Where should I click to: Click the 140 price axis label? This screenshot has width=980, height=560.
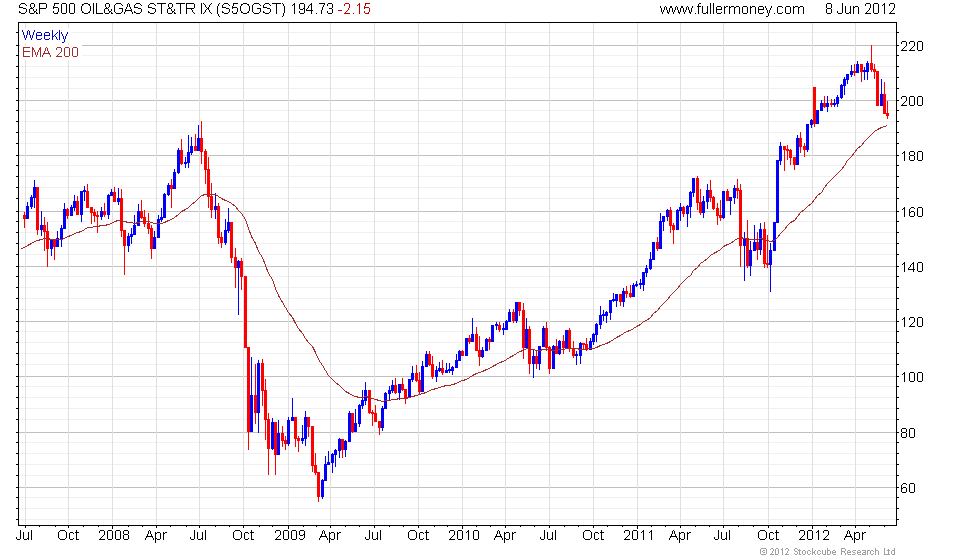pos(912,267)
